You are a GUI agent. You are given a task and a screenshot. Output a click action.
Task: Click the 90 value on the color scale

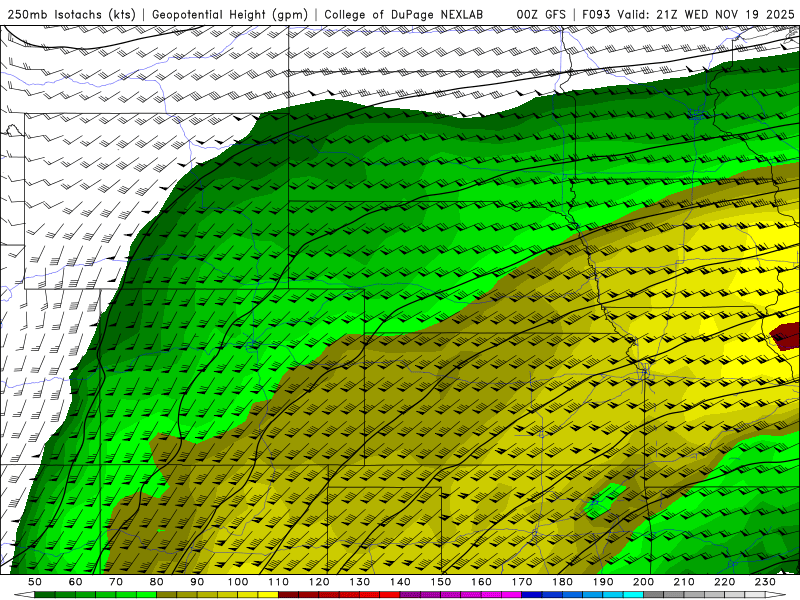197,582
